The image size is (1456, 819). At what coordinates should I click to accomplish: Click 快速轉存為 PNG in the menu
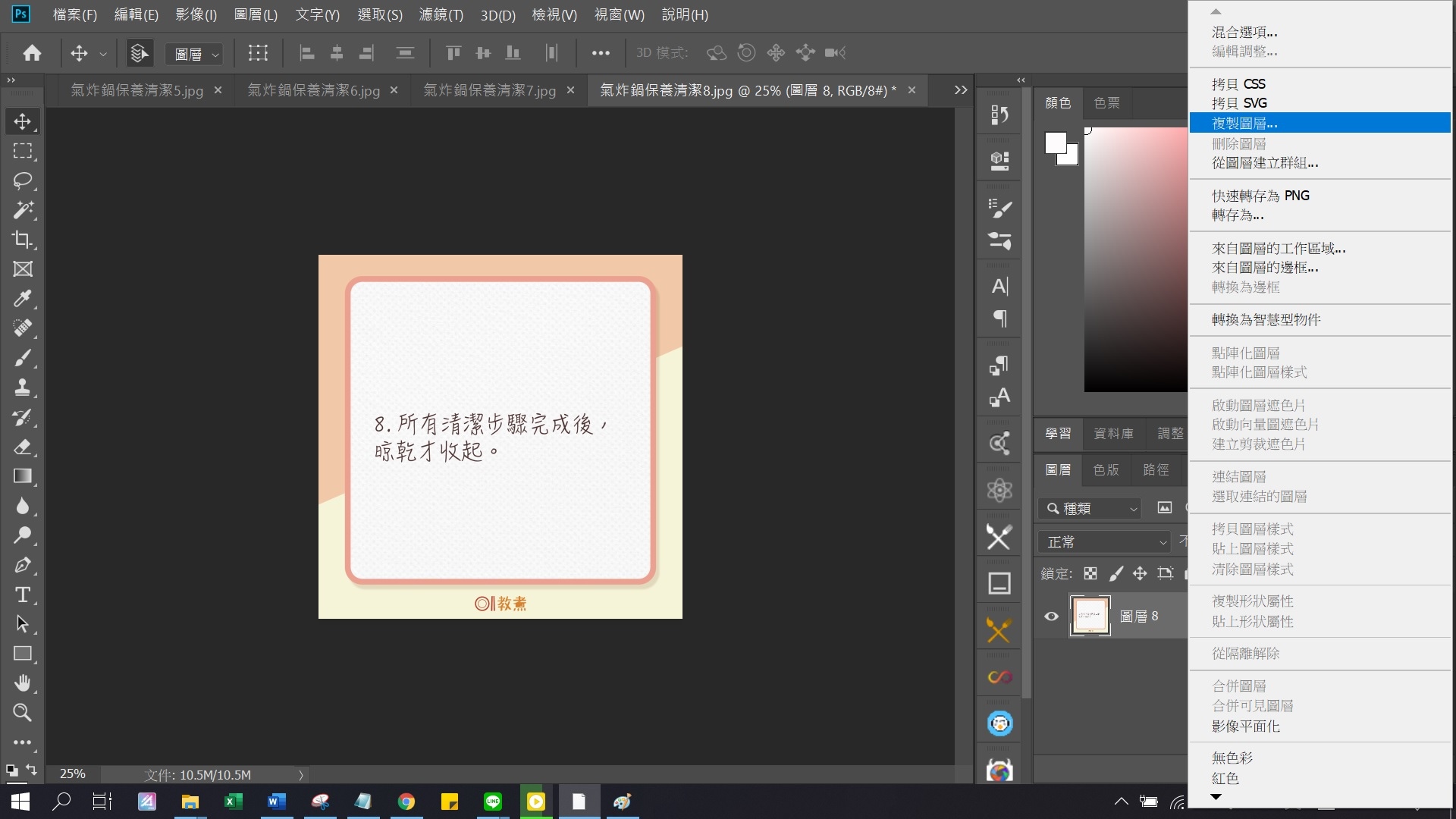point(1260,195)
